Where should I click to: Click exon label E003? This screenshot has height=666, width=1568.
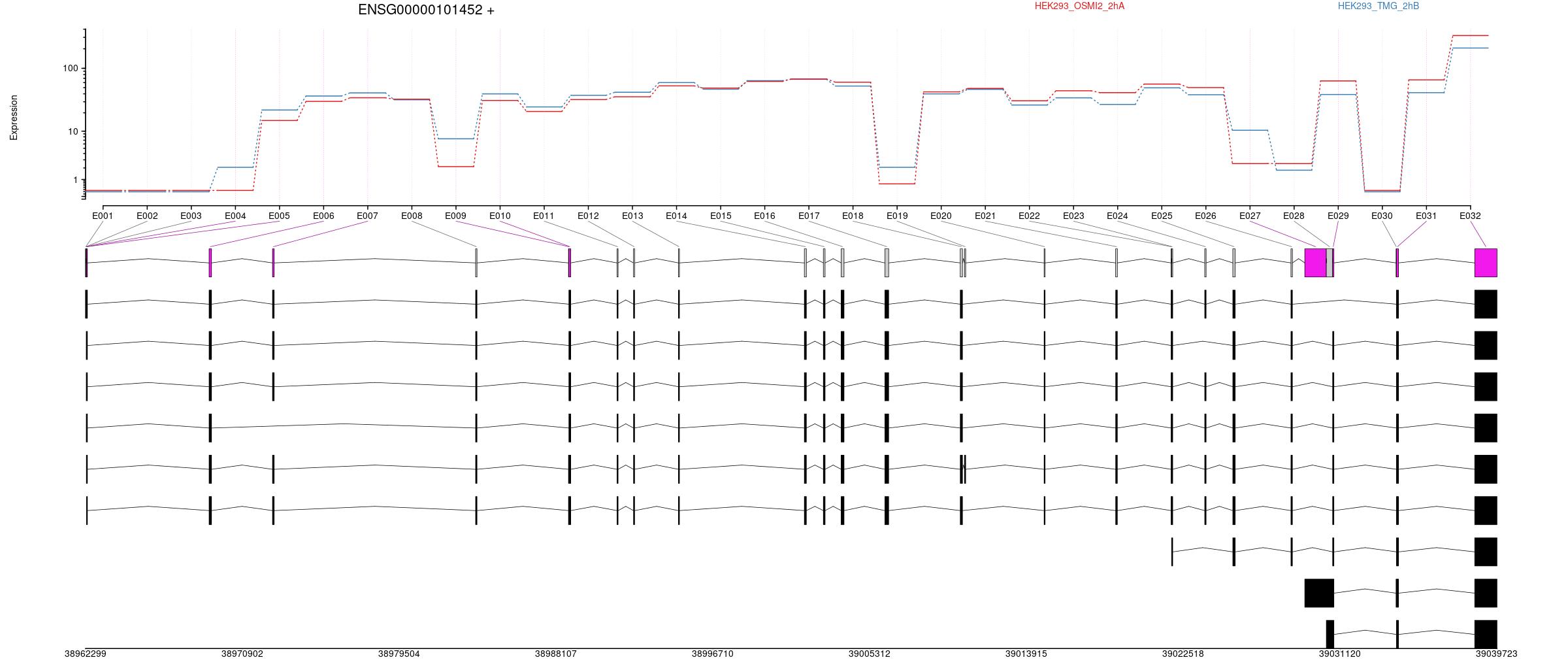click(x=191, y=216)
